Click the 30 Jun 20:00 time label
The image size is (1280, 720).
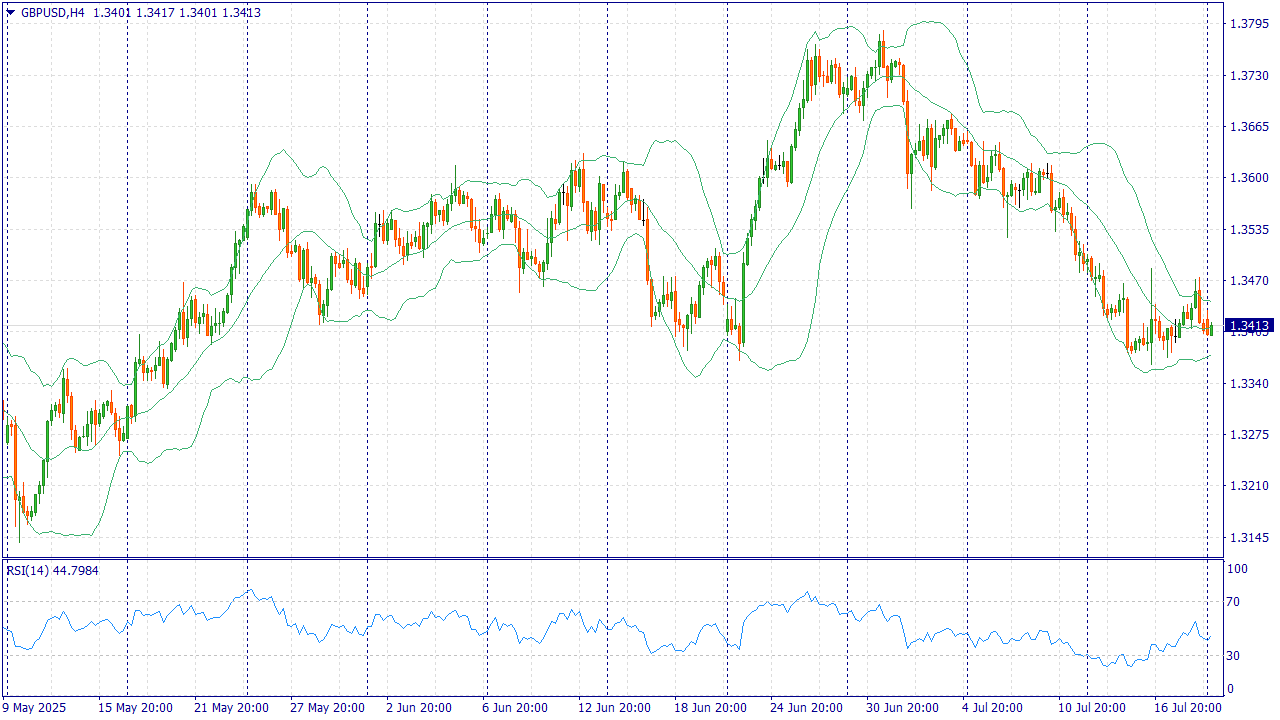tap(901, 708)
